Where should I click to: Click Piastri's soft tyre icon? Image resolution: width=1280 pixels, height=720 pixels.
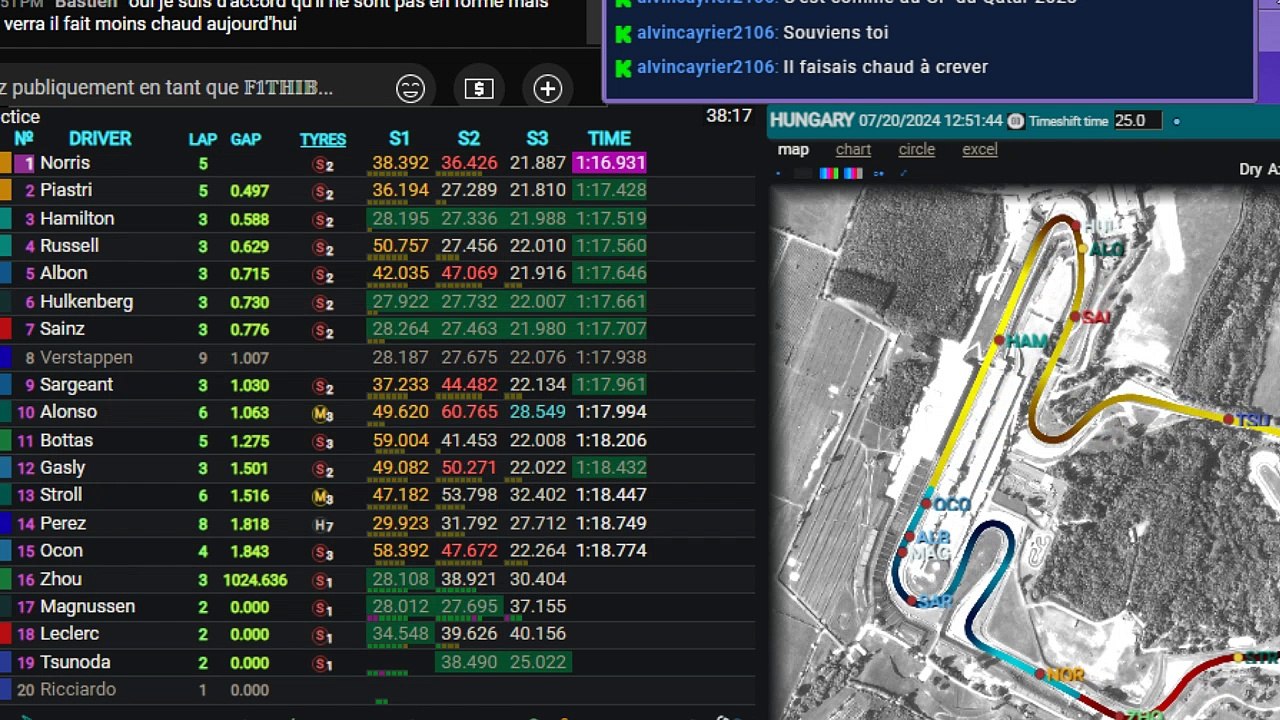click(x=323, y=192)
